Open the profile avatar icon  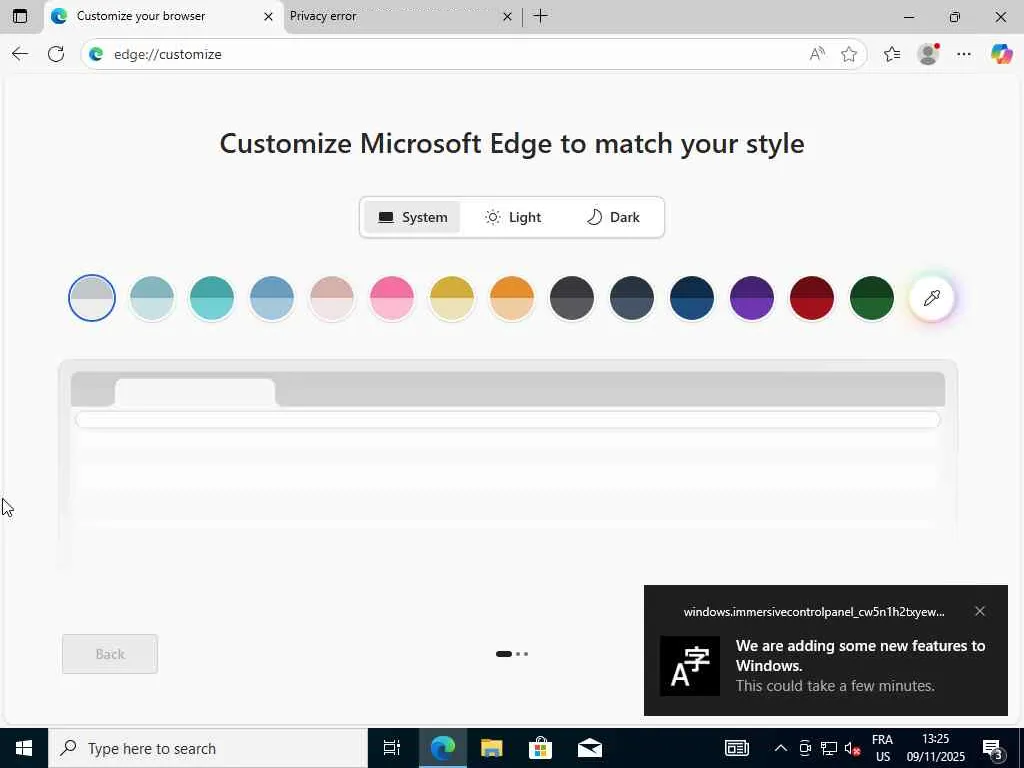tap(928, 54)
